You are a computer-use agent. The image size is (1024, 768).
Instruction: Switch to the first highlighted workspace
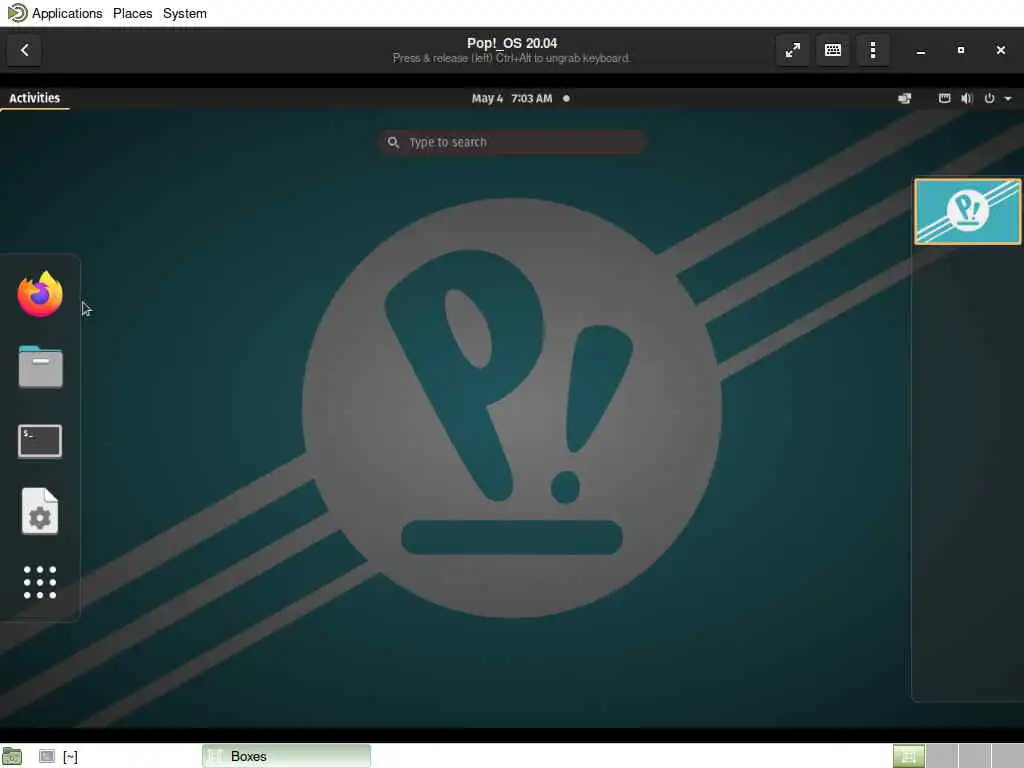pos(908,756)
